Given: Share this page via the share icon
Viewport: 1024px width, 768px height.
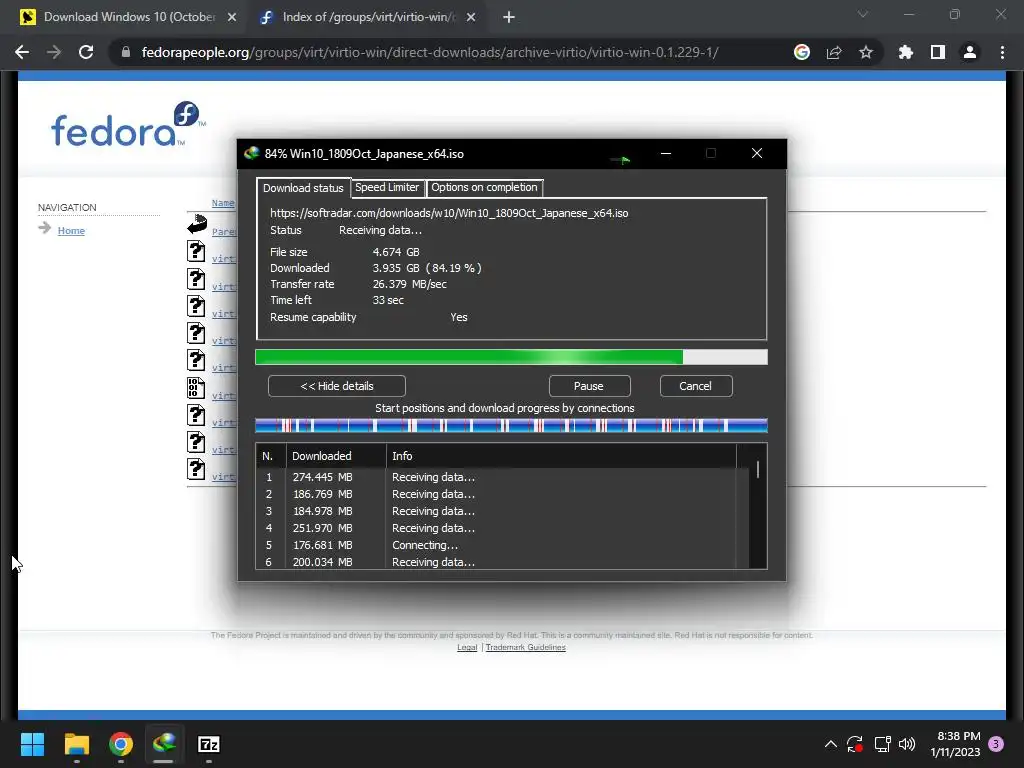Looking at the screenshot, I should pos(834,52).
